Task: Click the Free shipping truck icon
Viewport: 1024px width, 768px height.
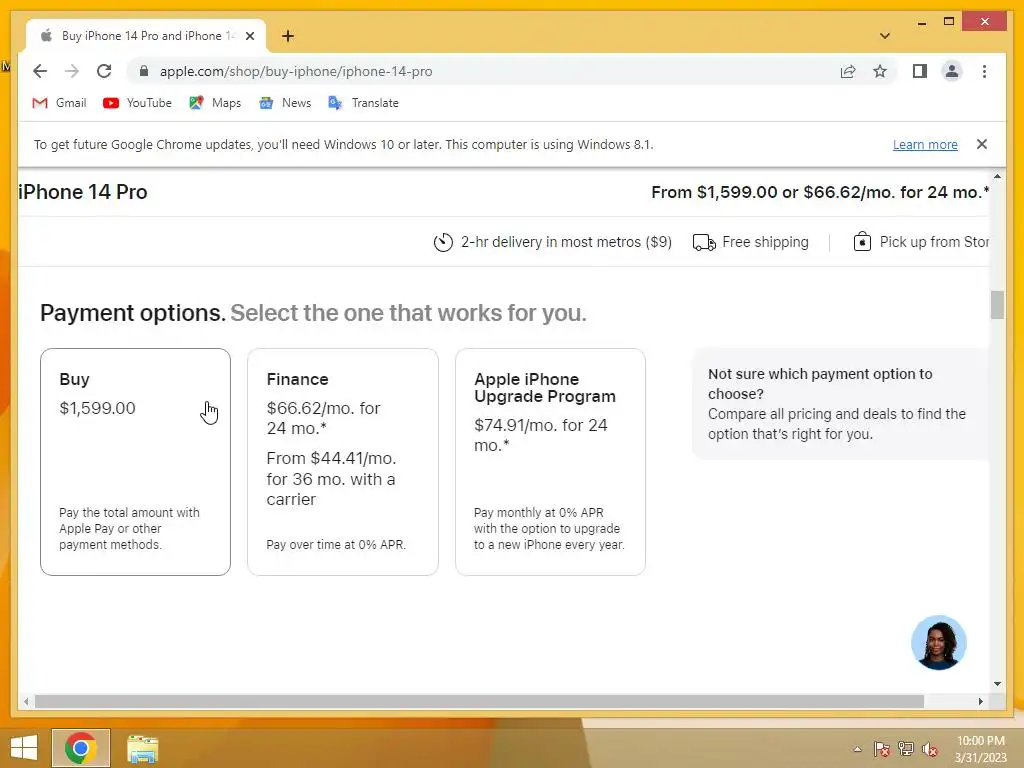Action: (704, 242)
